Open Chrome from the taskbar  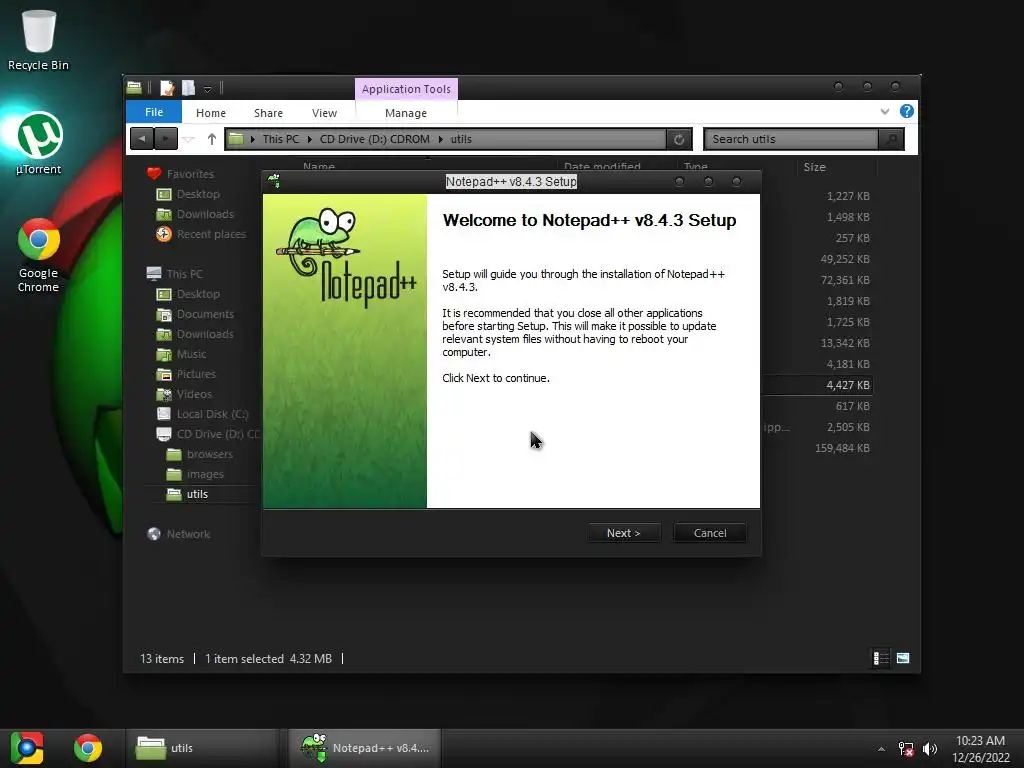pos(88,748)
